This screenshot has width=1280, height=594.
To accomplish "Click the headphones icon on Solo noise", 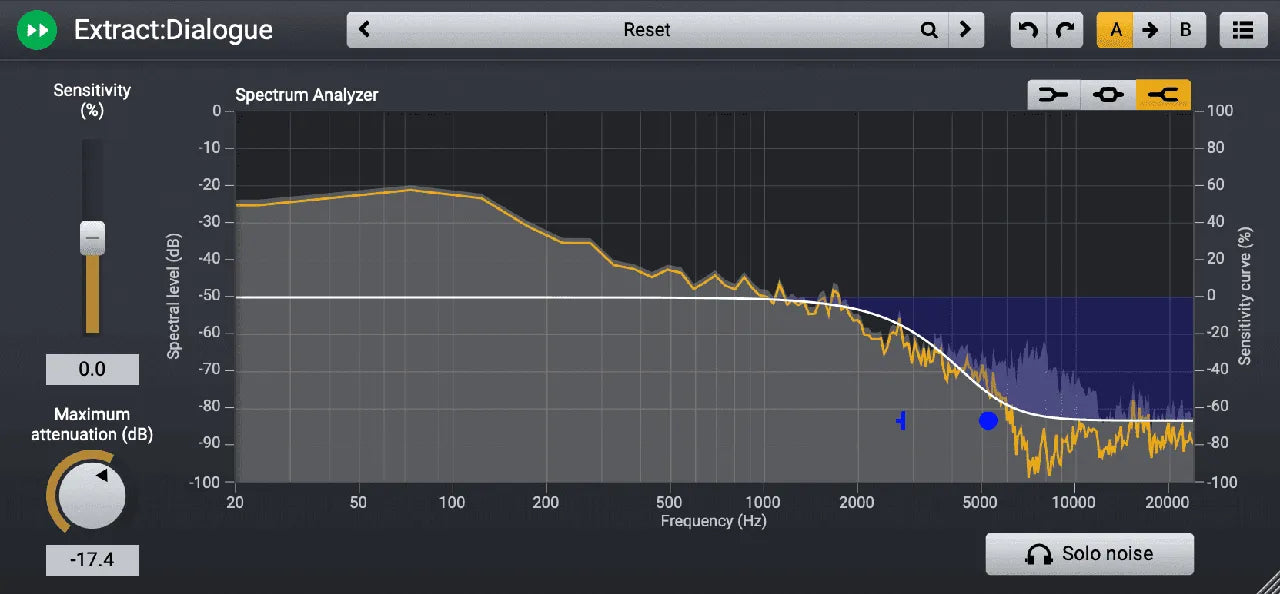I will pos(1040,553).
